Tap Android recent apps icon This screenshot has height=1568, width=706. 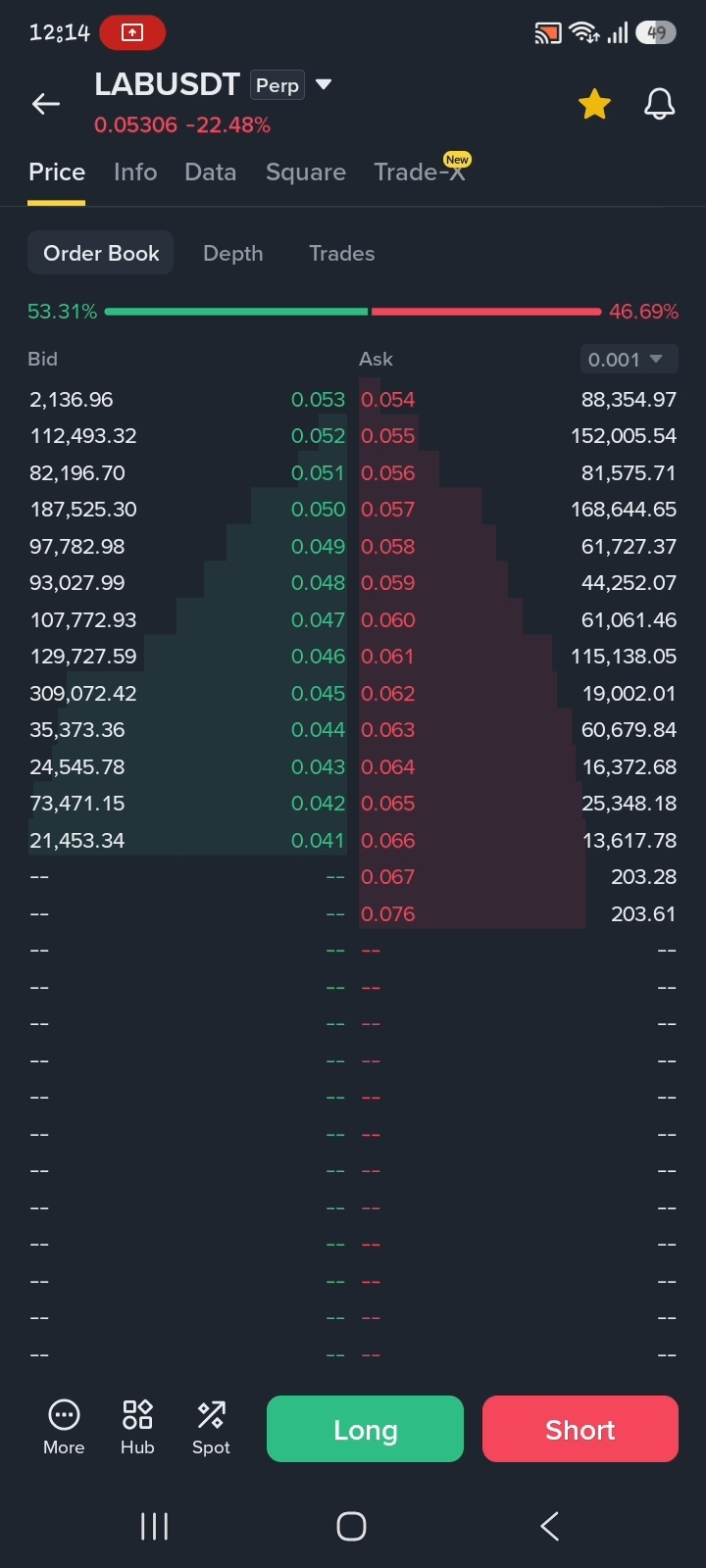154,1526
